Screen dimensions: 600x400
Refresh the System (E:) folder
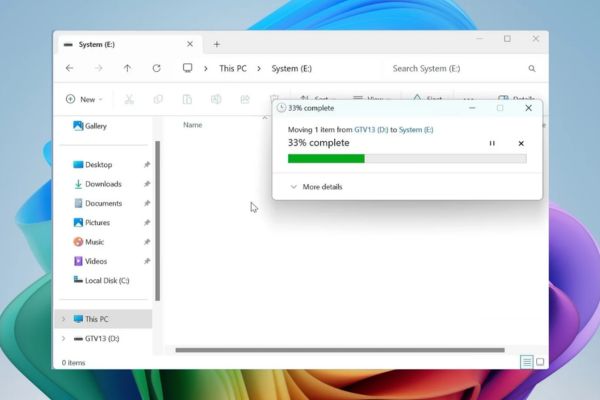156,68
